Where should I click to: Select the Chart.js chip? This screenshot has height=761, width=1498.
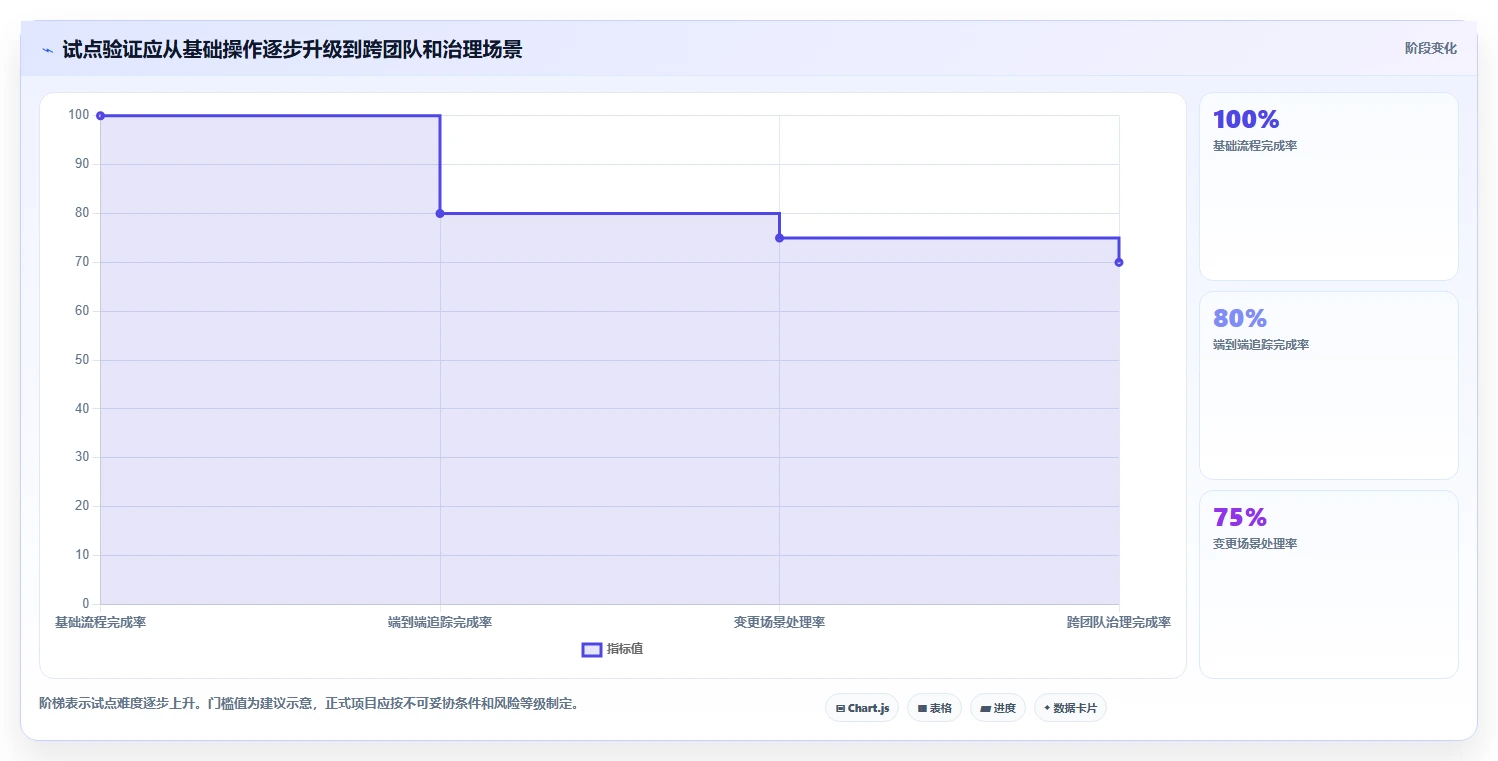coord(862,708)
